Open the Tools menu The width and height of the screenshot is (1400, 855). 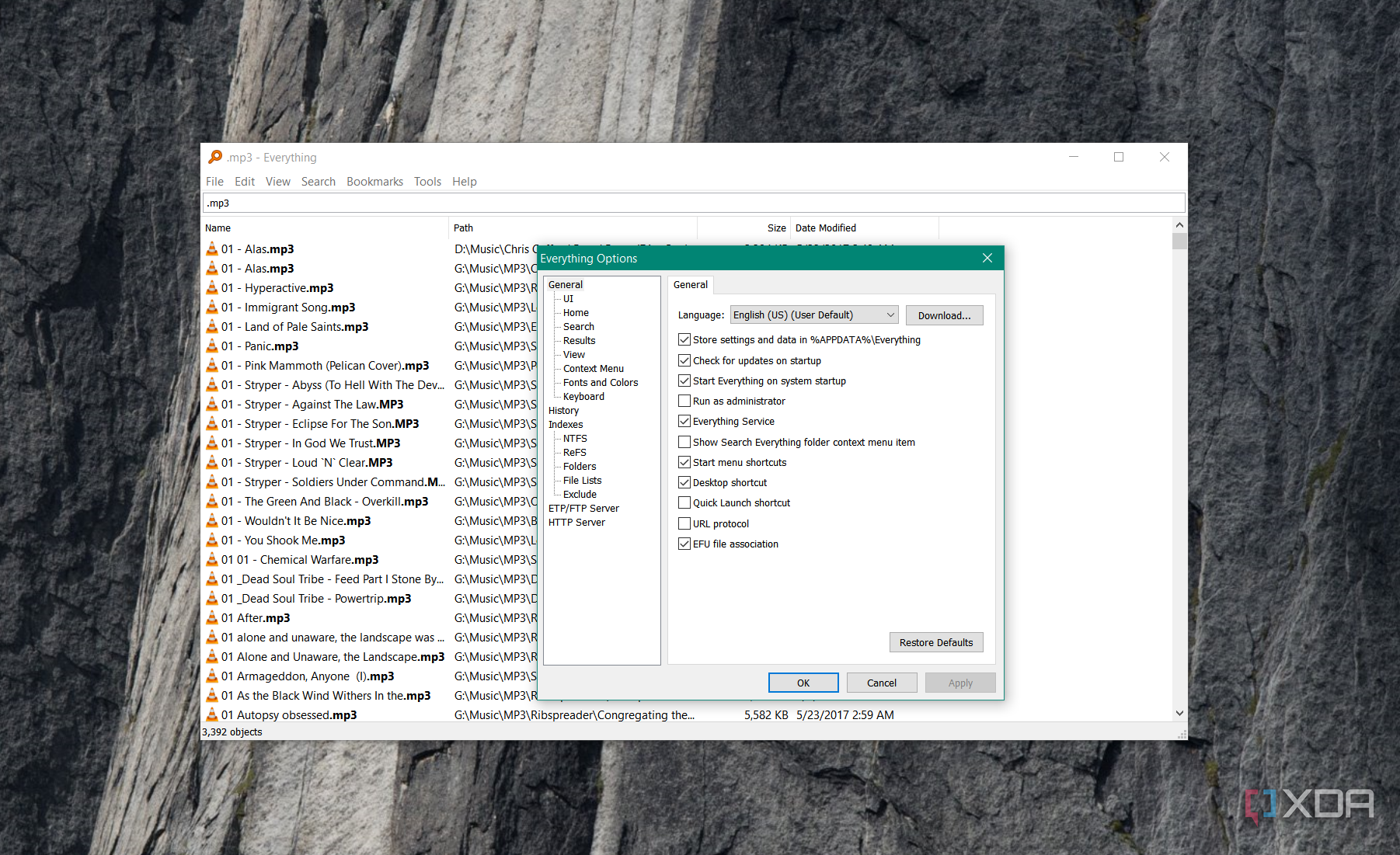click(427, 181)
